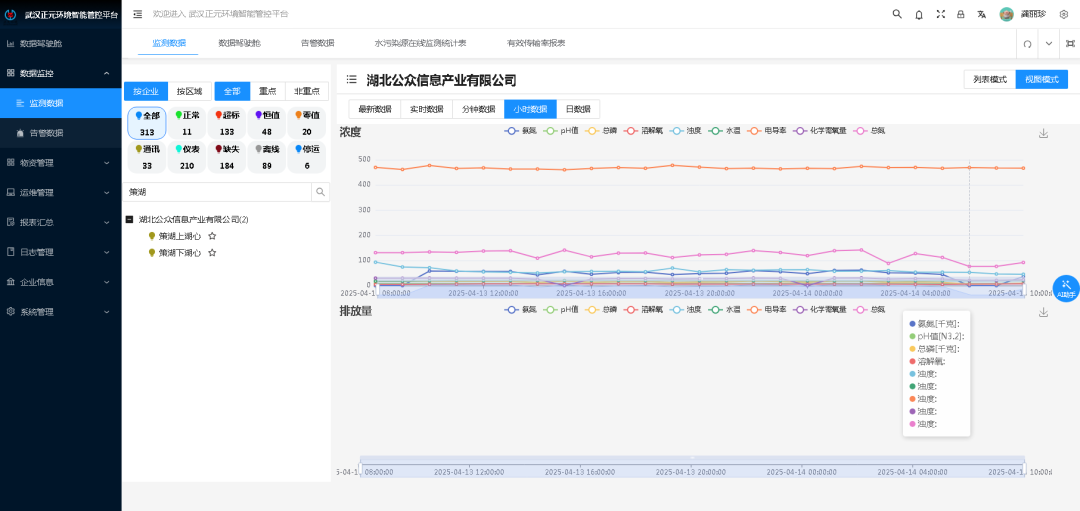This screenshot has width=1080, height=511.
Task: Collapse the 湖北公众信息产业有限公司 tree node
Action: coord(129,219)
